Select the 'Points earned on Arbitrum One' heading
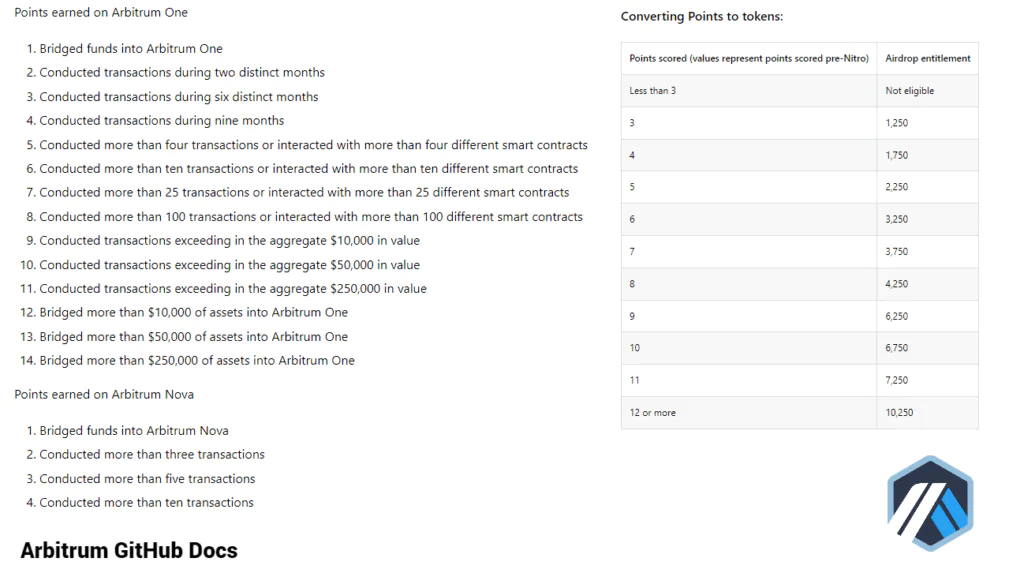Viewport: 1024px width, 573px height. 101,13
